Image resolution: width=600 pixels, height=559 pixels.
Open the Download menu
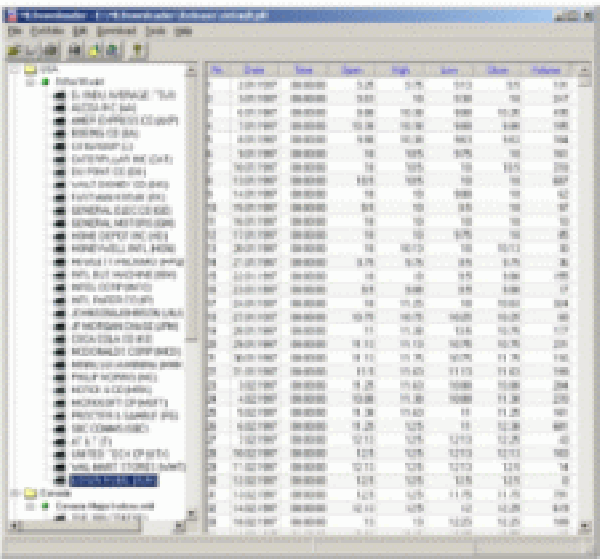click(x=117, y=31)
